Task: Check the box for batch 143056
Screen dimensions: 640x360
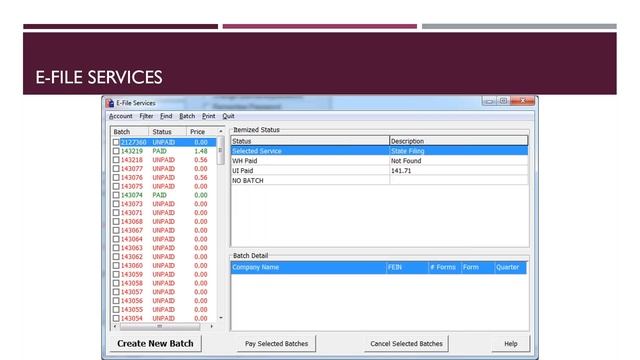Action: (116, 301)
